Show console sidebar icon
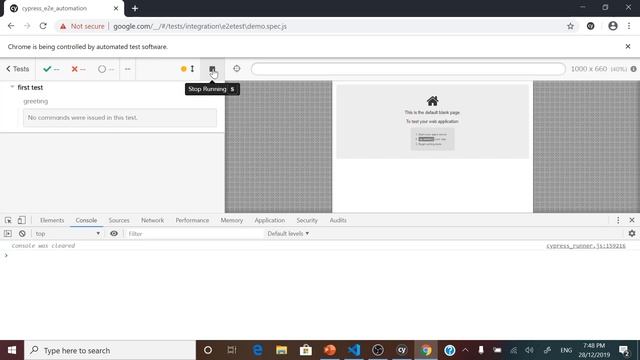The image size is (640, 360). coord(8,233)
